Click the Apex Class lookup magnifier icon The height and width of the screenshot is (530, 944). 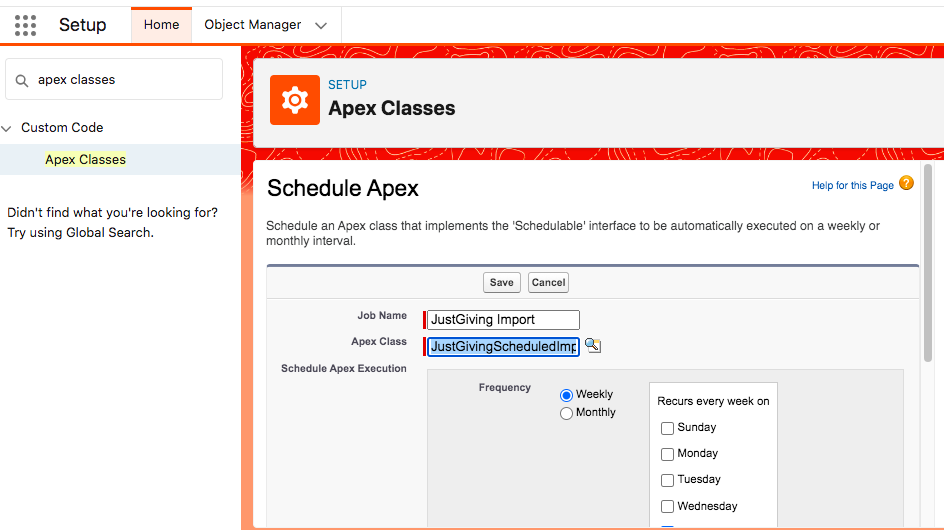pos(593,345)
